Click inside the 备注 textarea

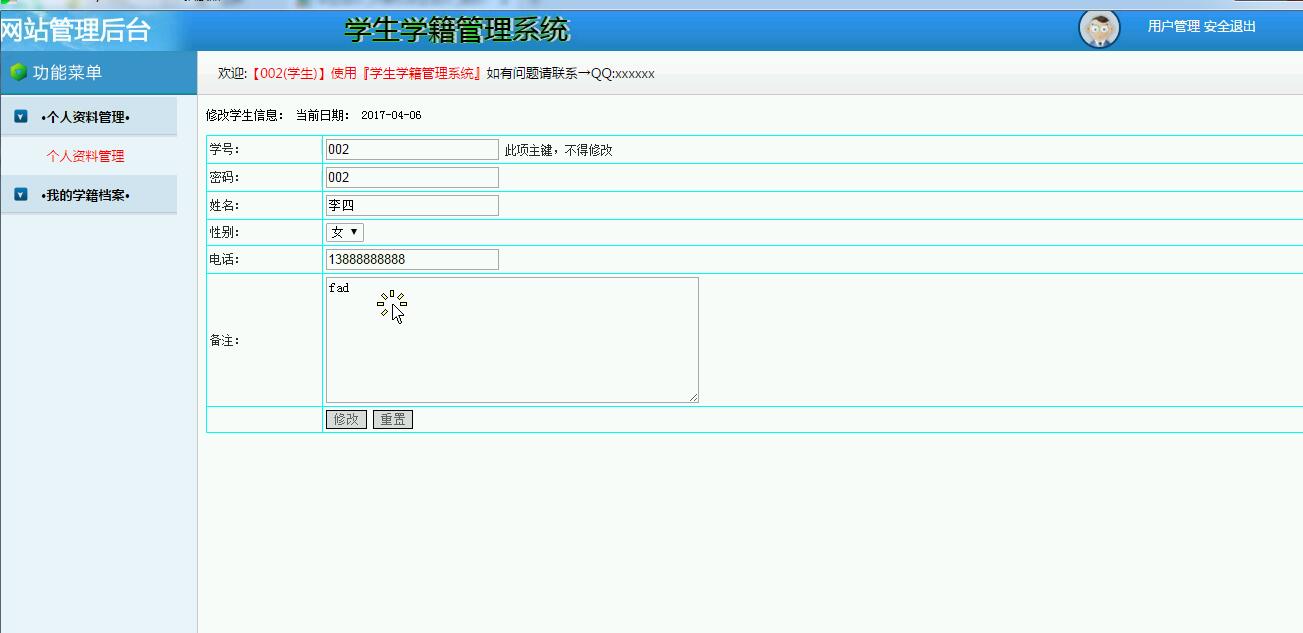(512, 340)
